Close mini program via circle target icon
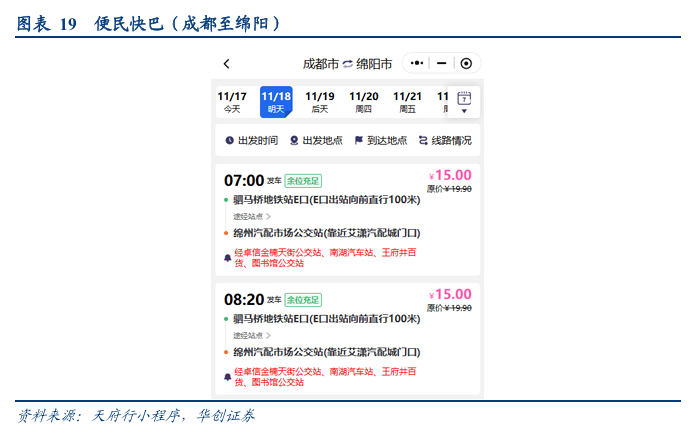The width and height of the screenshot is (699, 433). click(x=466, y=63)
